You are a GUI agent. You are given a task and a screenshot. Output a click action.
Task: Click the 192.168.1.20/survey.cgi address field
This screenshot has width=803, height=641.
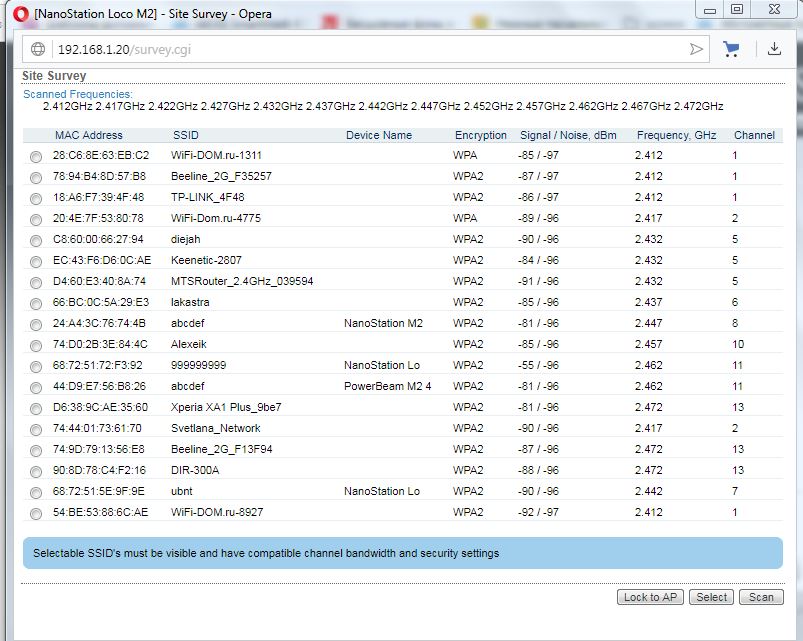click(x=366, y=49)
